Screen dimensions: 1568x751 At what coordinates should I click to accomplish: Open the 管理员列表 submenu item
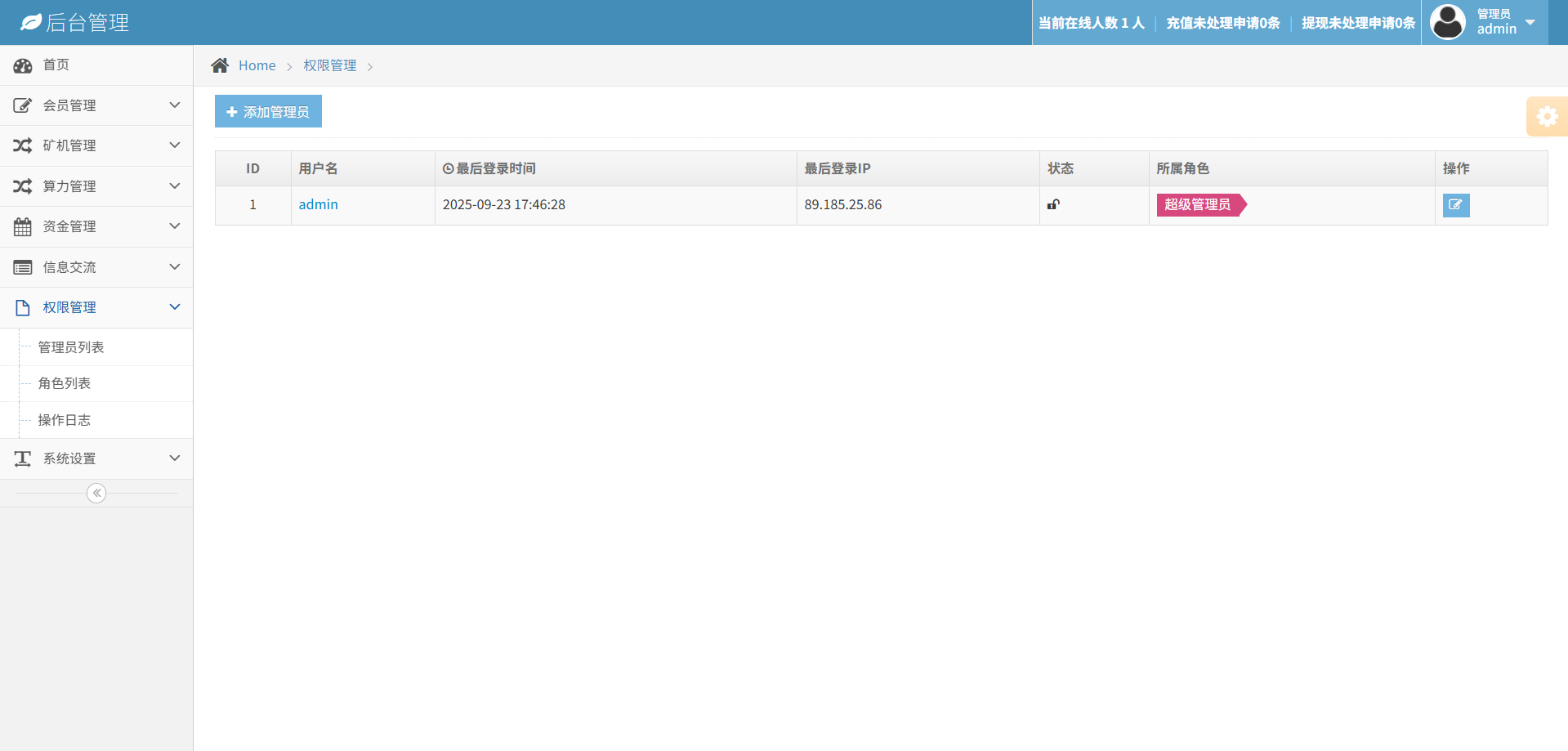tap(71, 347)
